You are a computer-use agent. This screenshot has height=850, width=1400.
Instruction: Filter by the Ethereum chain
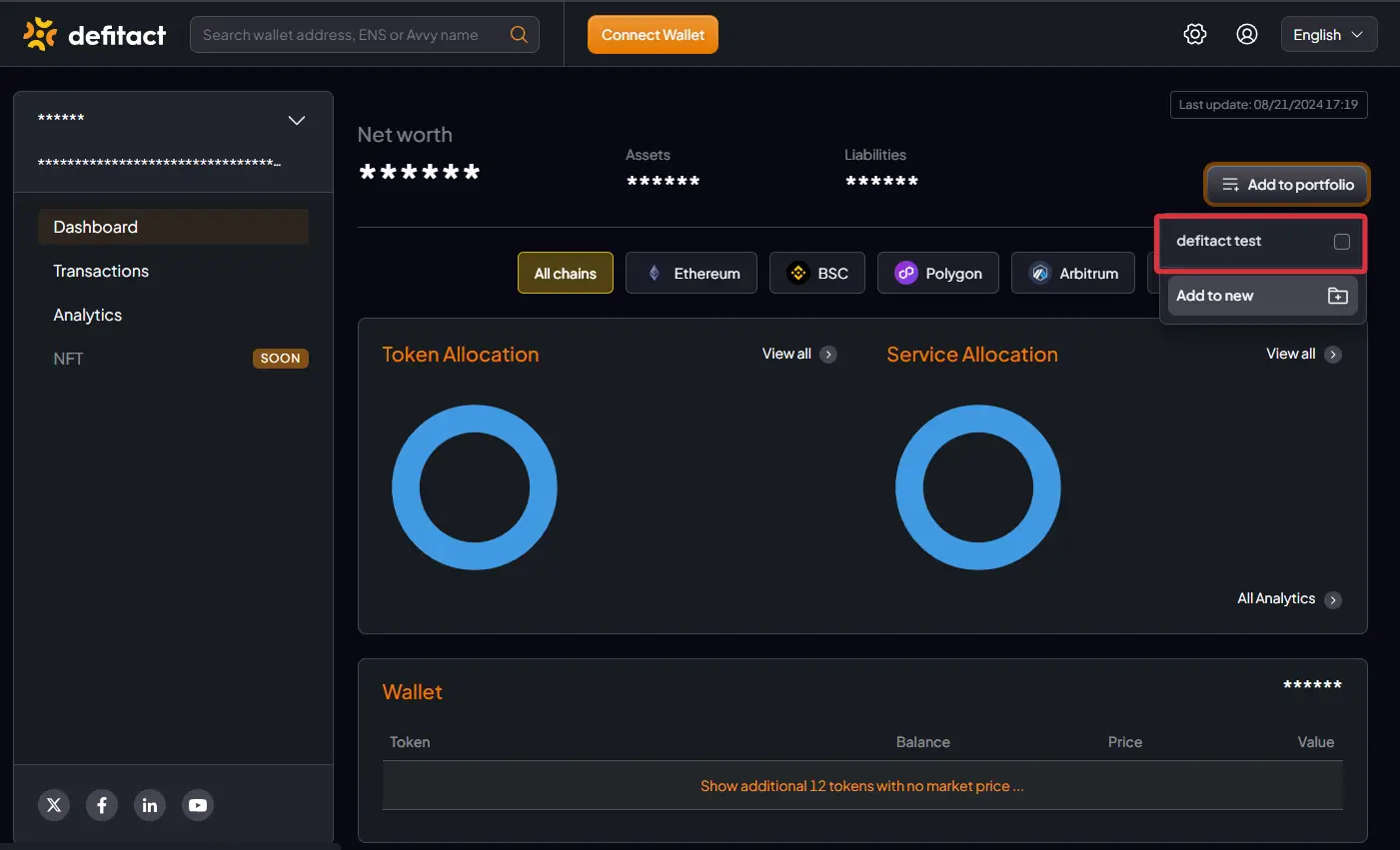point(691,274)
